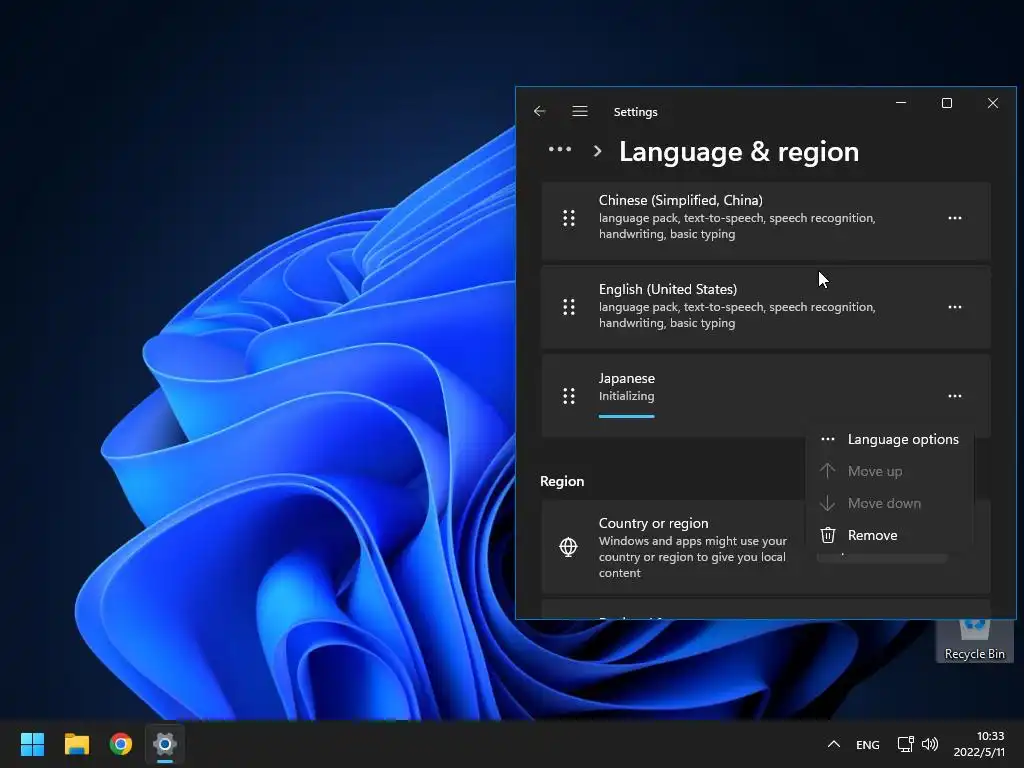This screenshot has height=768, width=1024.
Task: Click the Japanese language title
Action: [626, 378]
